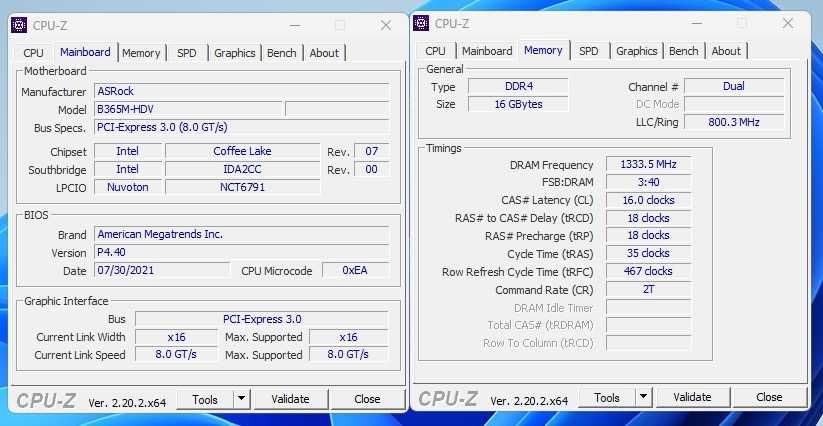Expand Tools dropdown arrow in left window
The image size is (823, 426).
(241, 400)
